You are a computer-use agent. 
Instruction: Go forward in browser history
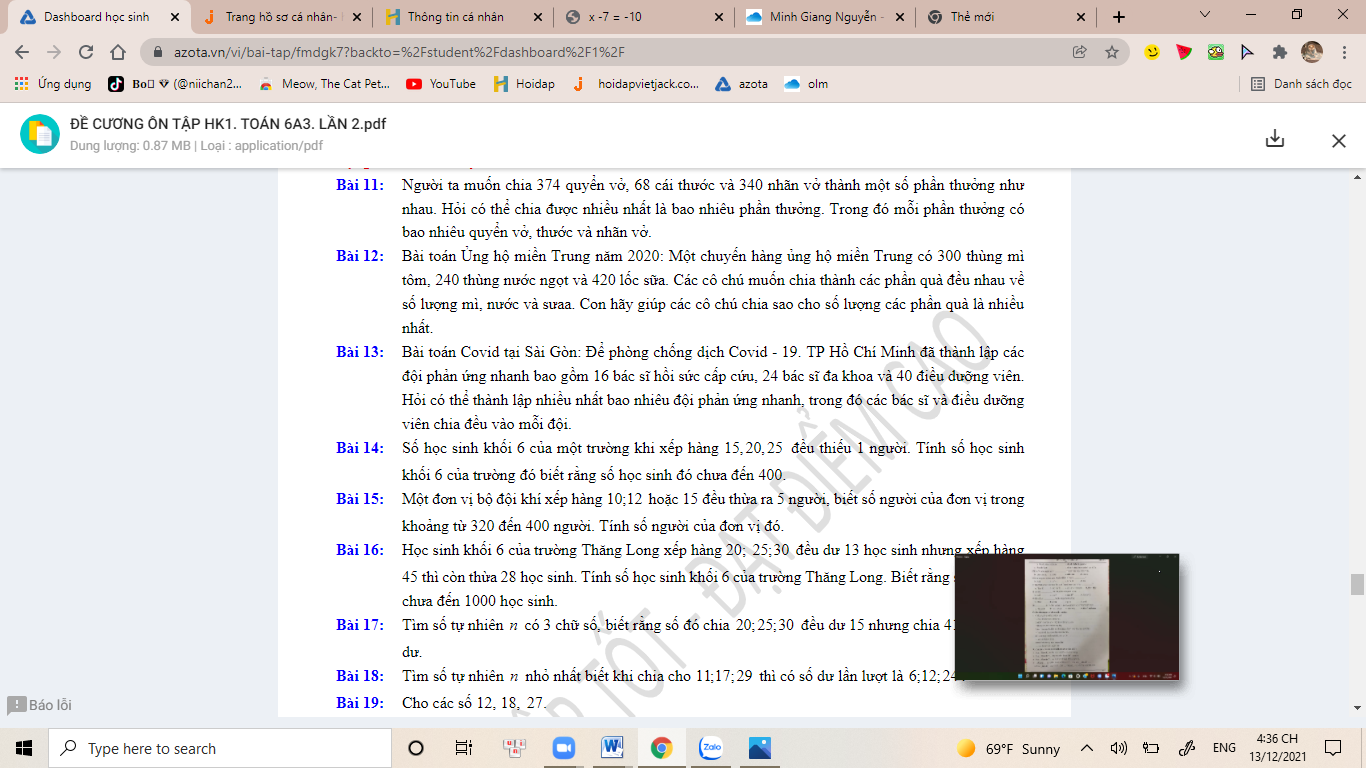tap(54, 52)
